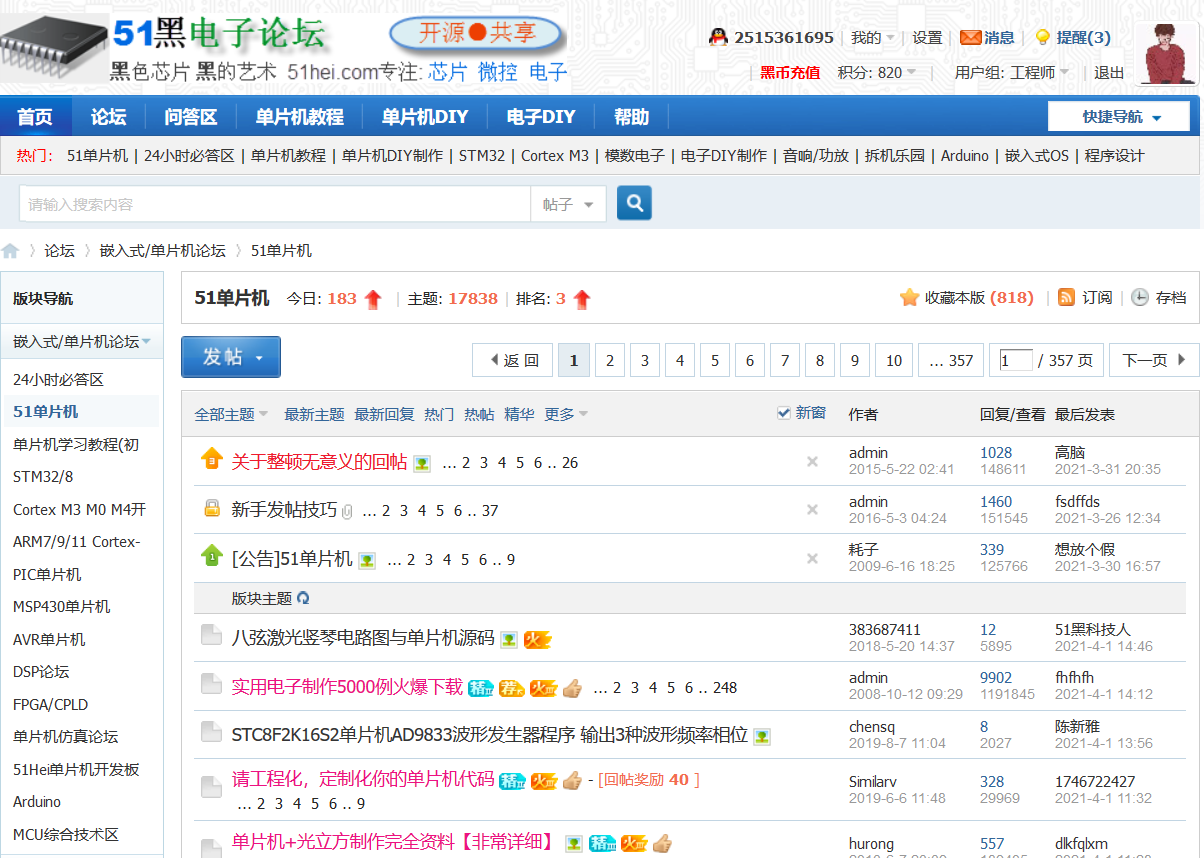The image size is (1204, 858).
Task: Open the 我的 dropdown menu
Action: pyautogui.click(x=873, y=38)
